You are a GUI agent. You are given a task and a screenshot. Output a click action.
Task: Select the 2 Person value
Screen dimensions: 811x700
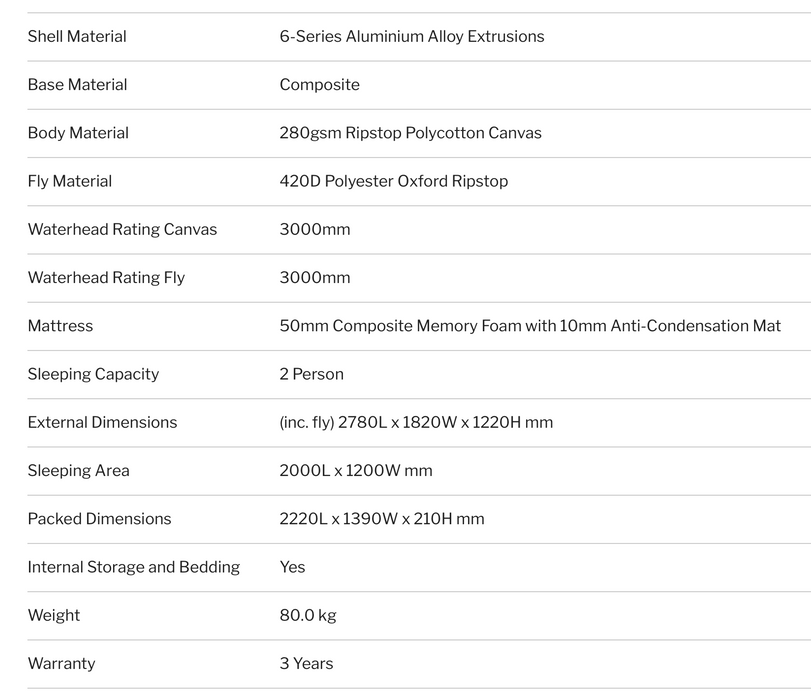click(311, 374)
